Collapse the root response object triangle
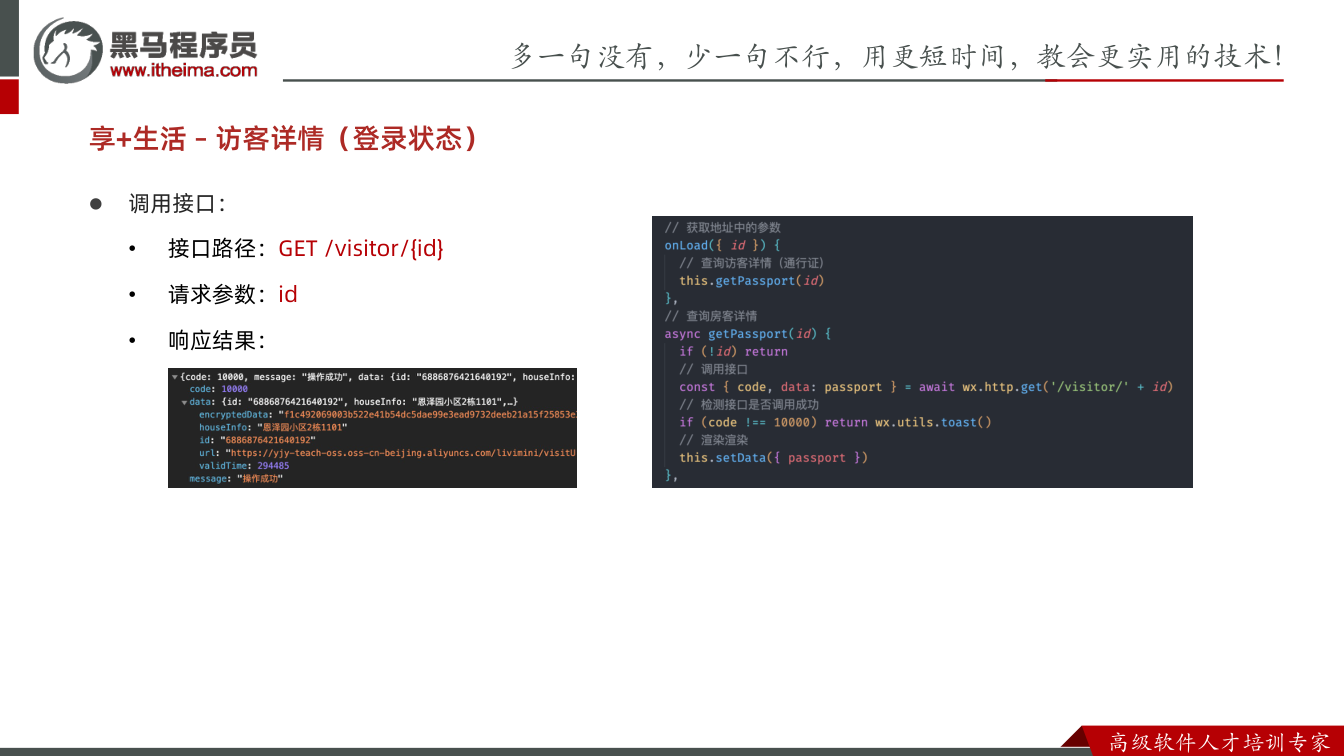The width and height of the screenshot is (1344, 756). tap(175, 377)
